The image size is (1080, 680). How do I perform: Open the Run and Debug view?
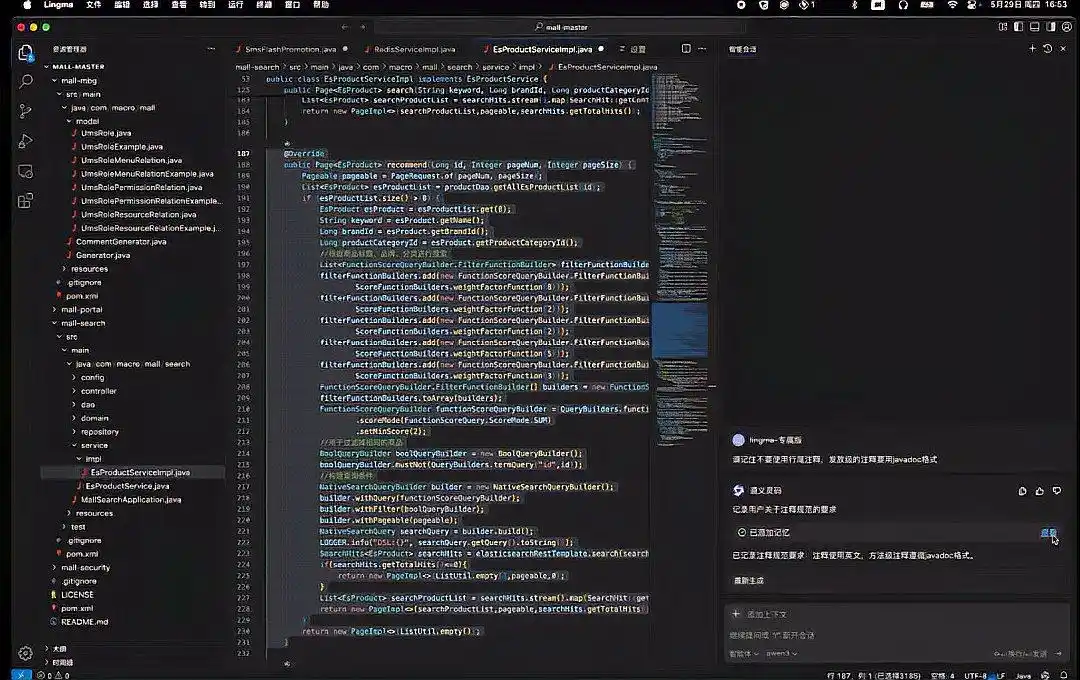[24, 139]
